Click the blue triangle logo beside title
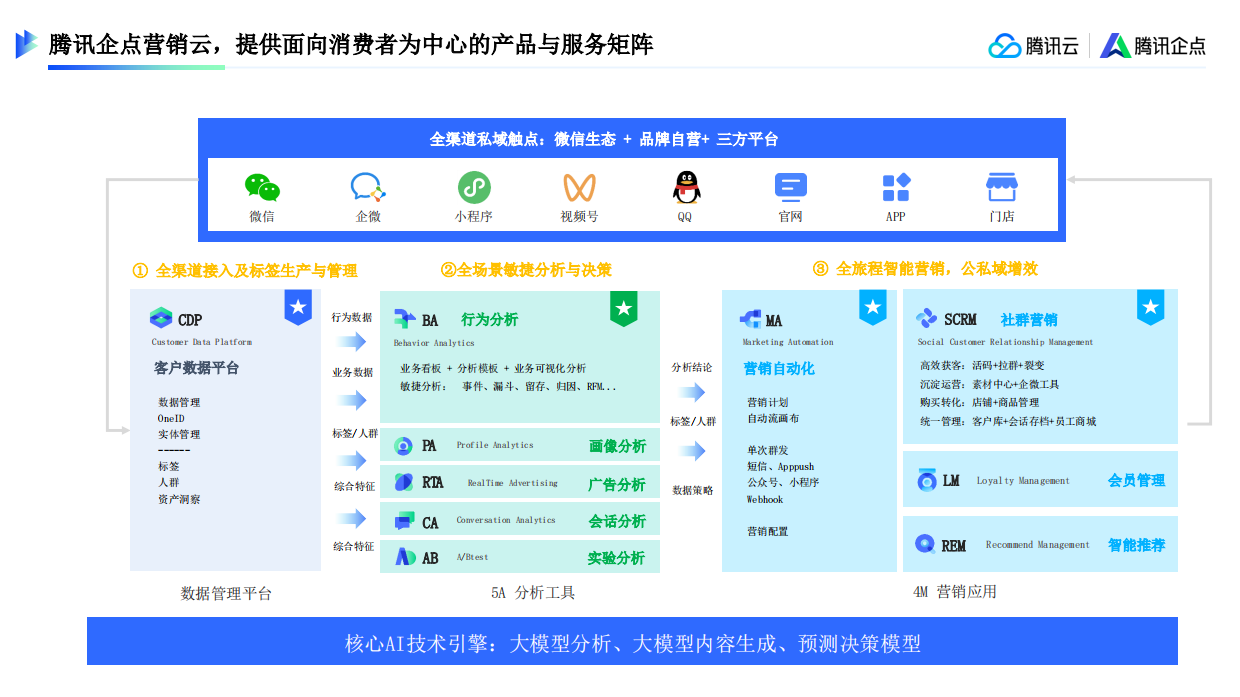 pos(27,44)
